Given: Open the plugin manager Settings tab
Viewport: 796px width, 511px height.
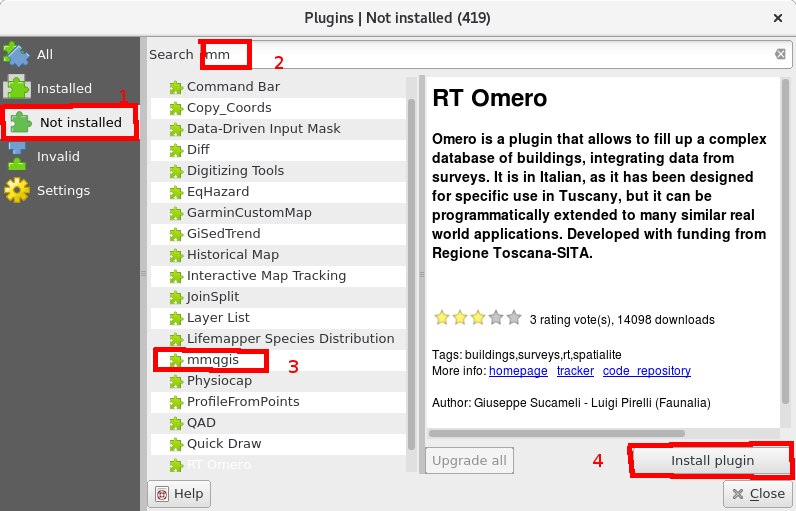Looking at the screenshot, I should point(70,190).
